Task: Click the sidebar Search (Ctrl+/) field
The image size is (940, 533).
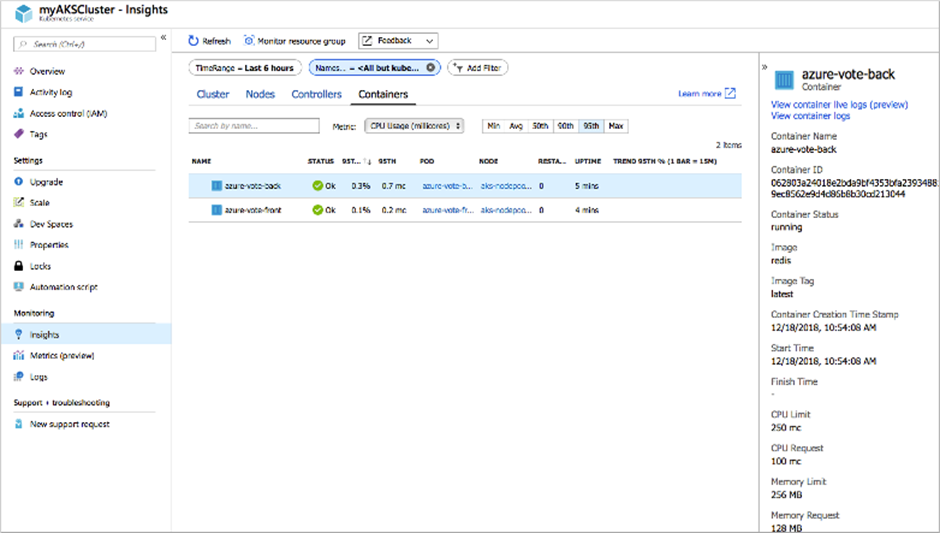Action: coord(85,44)
